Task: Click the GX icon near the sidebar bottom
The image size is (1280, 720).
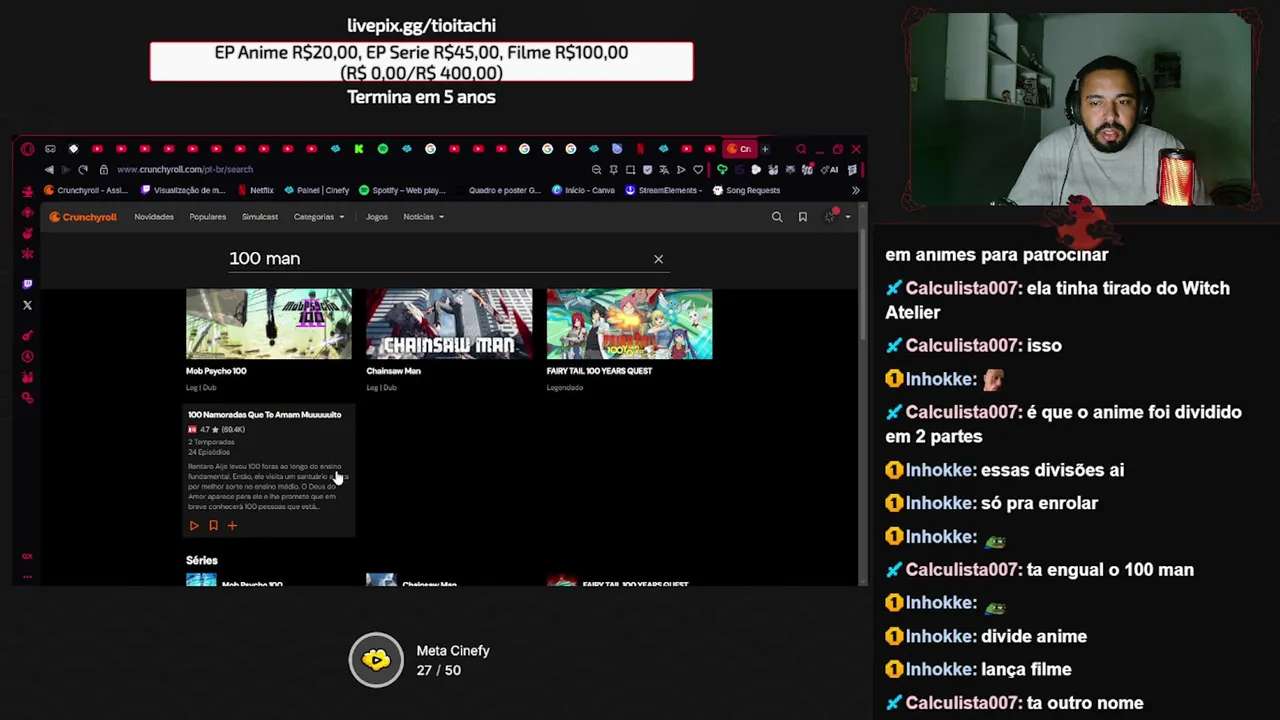Action: pyautogui.click(x=27, y=556)
